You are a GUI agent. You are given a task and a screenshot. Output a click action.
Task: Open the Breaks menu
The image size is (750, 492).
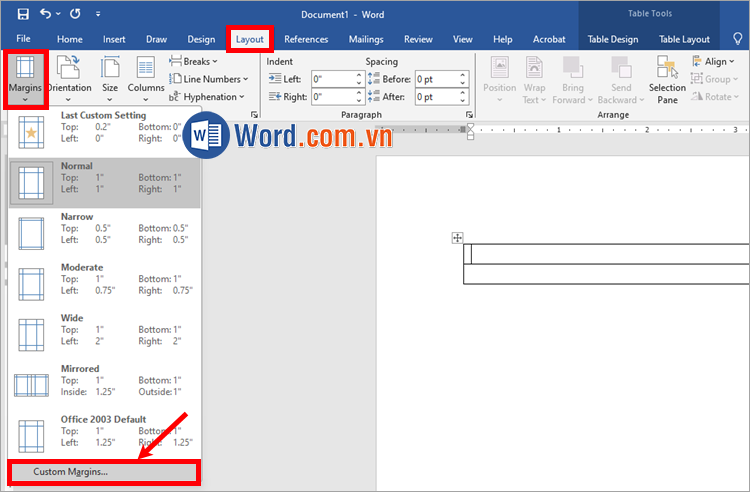click(193, 61)
